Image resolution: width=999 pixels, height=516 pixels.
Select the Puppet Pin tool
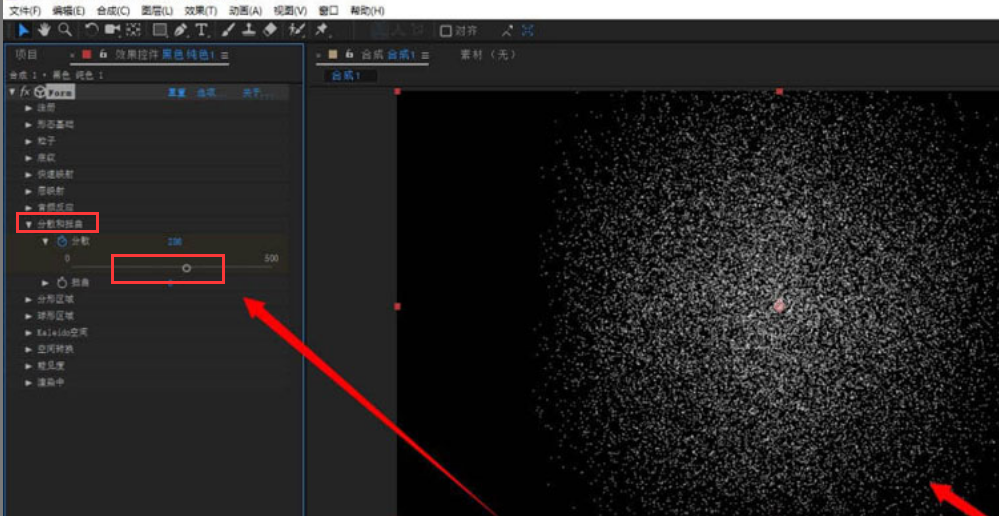pos(322,31)
